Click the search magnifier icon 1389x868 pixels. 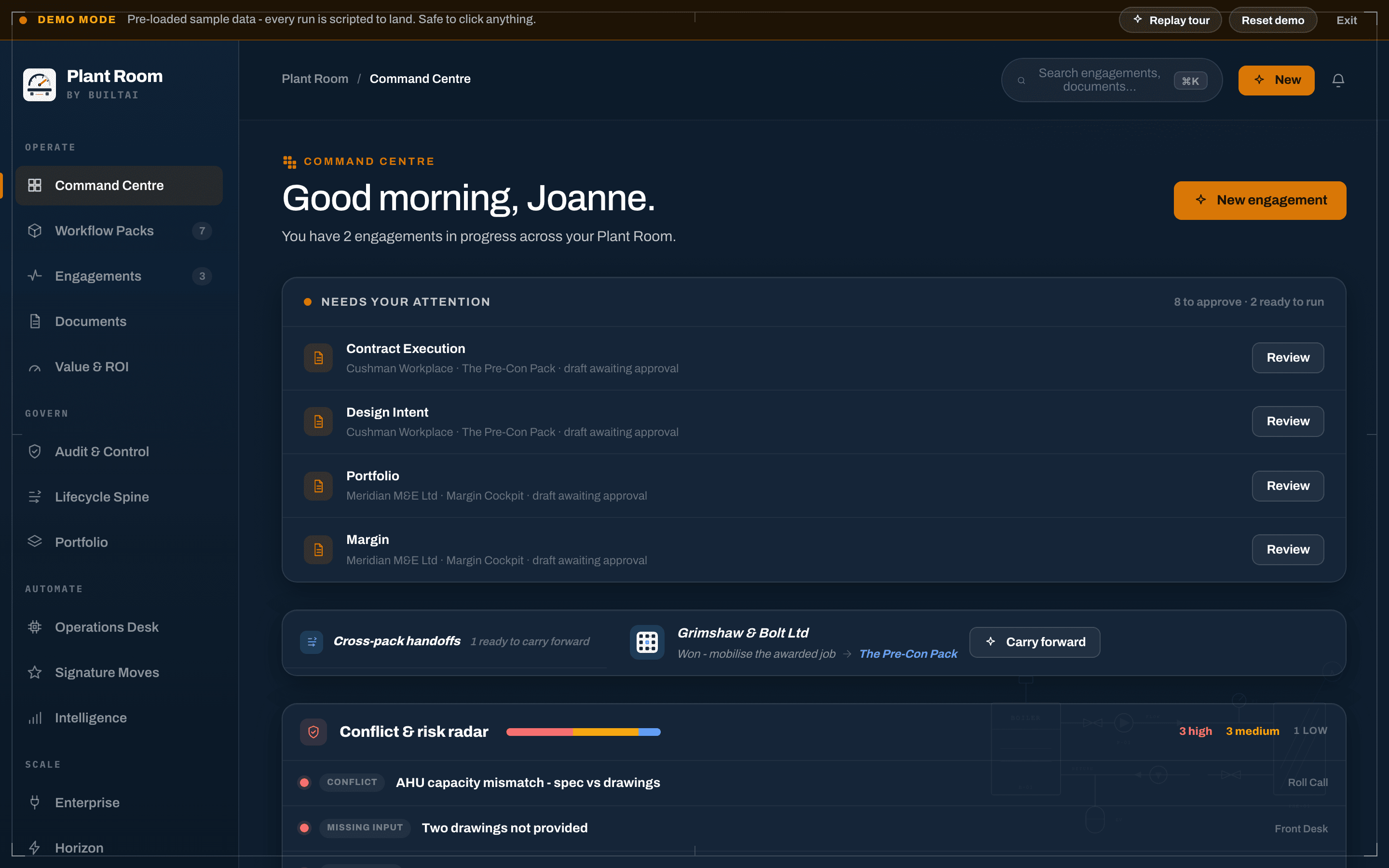click(1021, 81)
